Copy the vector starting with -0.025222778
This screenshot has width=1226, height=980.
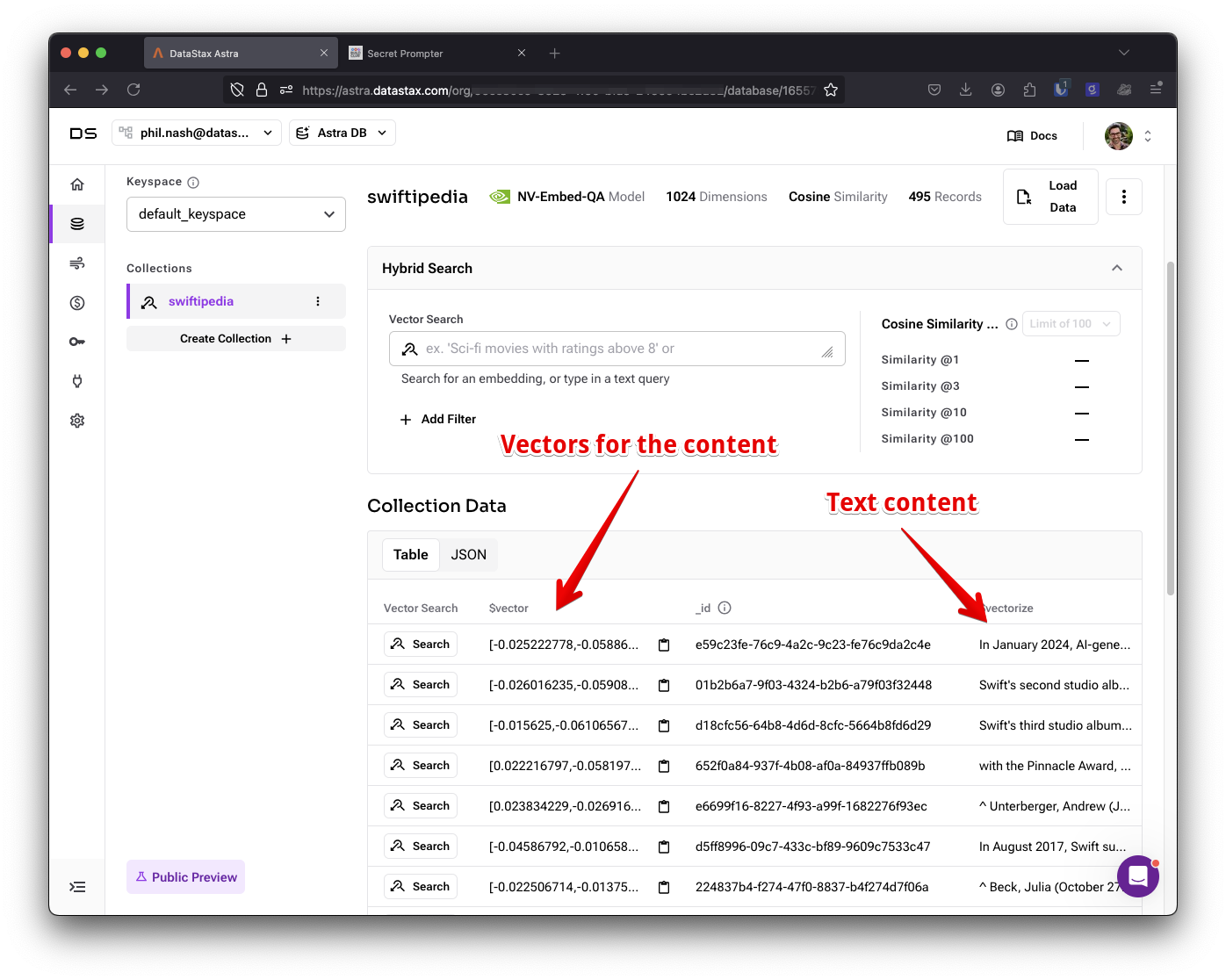pos(664,645)
